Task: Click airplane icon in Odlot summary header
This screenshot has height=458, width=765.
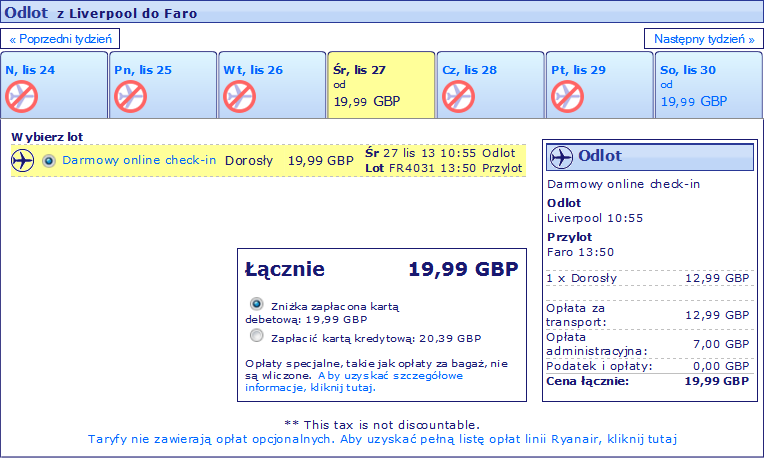Action: point(561,157)
